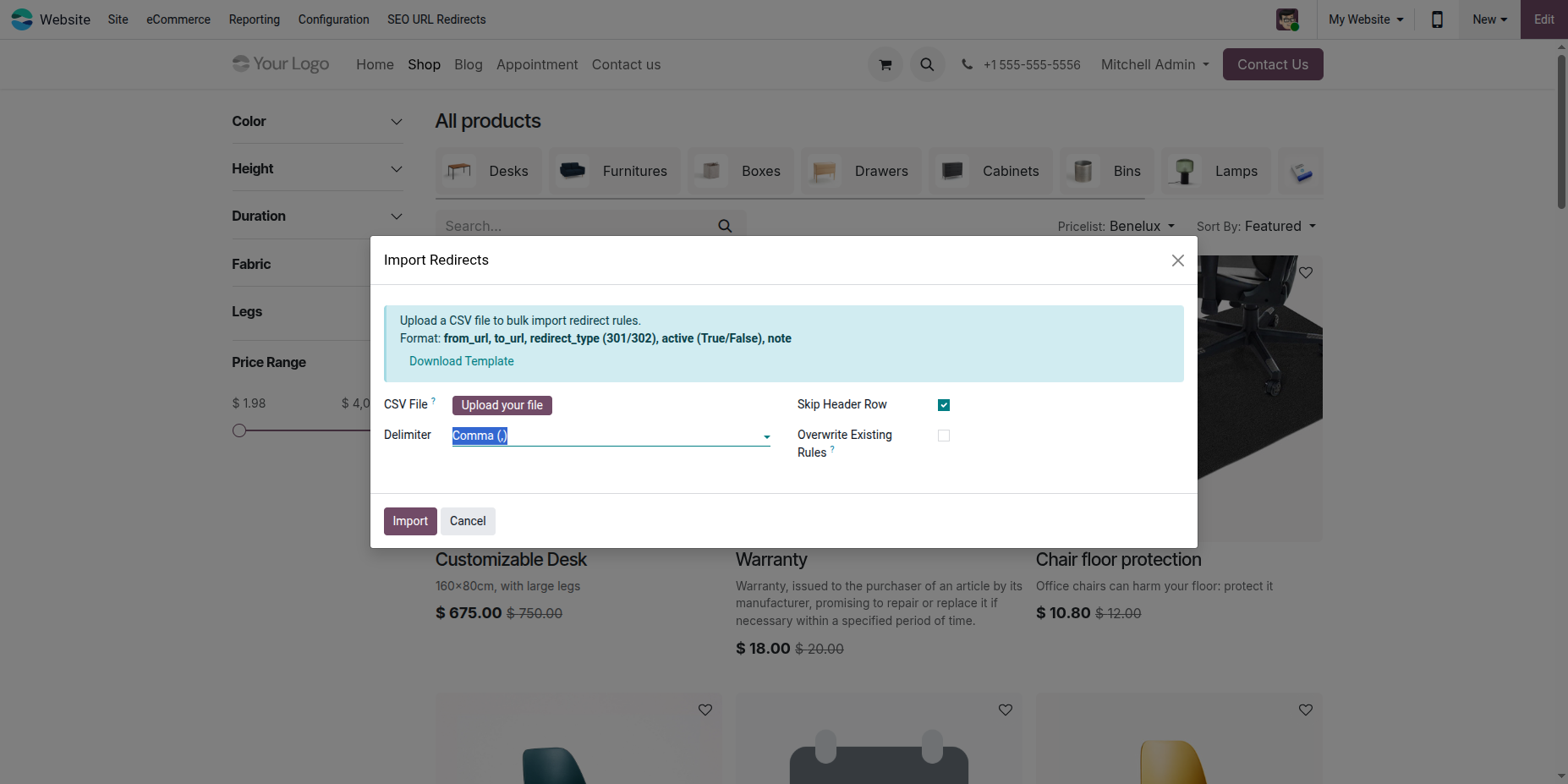Select the Desks category thumbnail
Image resolution: width=1568 pixels, height=784 pixels.
pyautogui.click(x=459, y=171)
